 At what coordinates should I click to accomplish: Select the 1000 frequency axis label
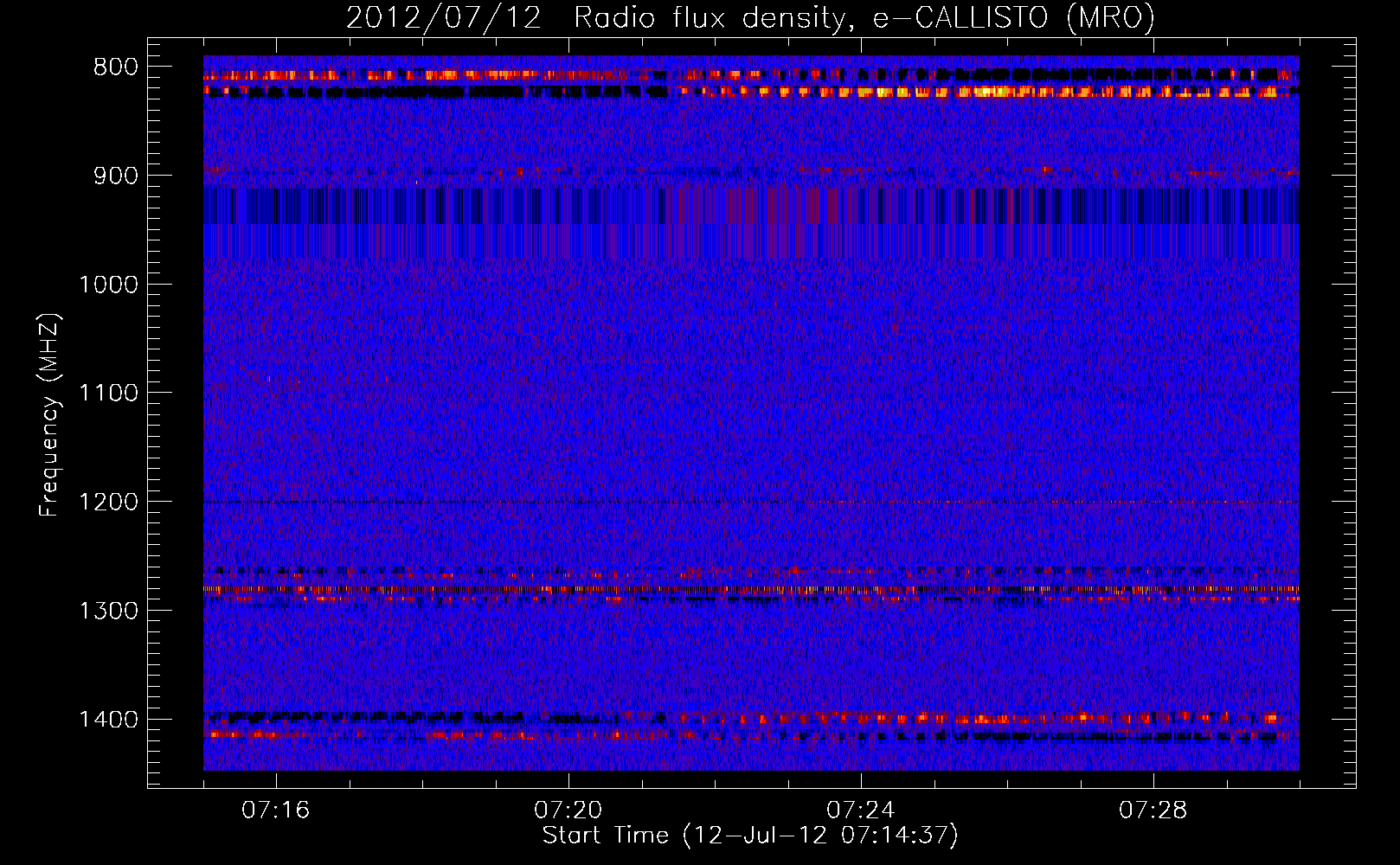[108, 285]
